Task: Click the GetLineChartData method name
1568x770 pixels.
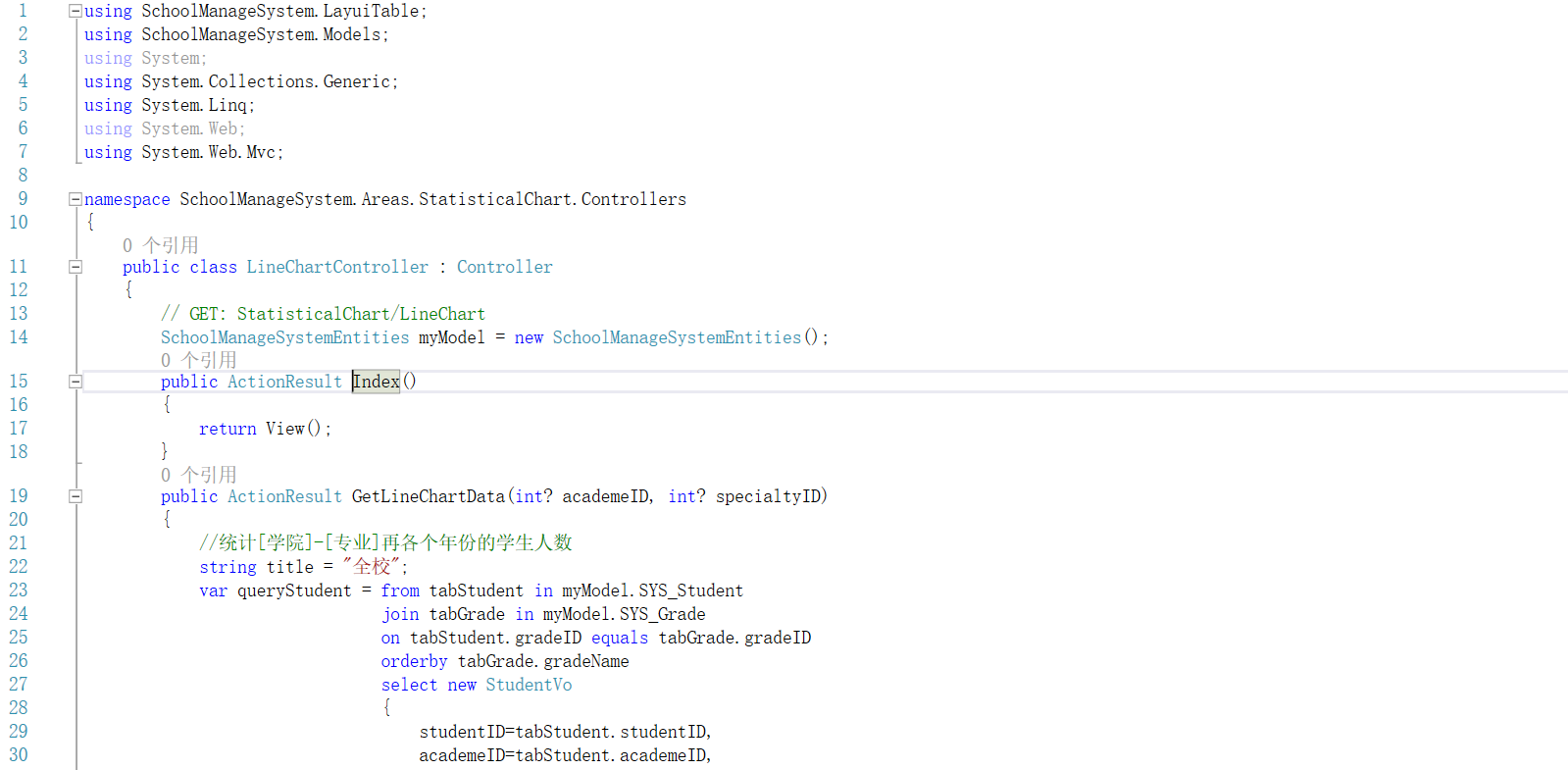Action: tap(429, 496)
